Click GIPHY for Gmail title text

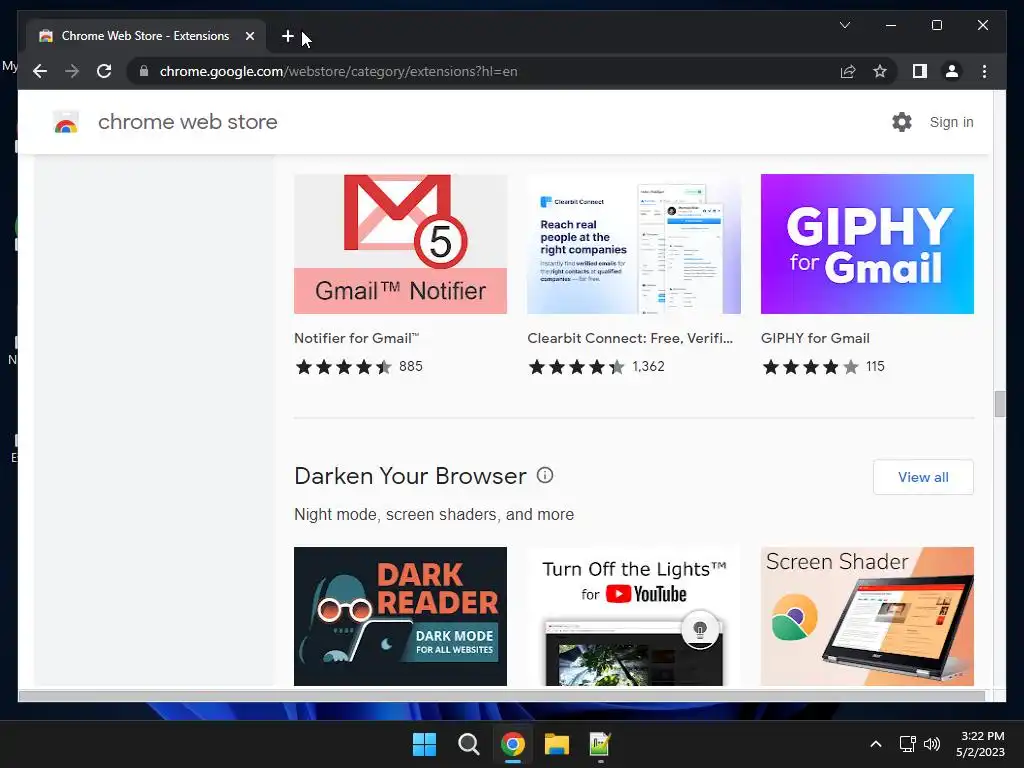815,338
